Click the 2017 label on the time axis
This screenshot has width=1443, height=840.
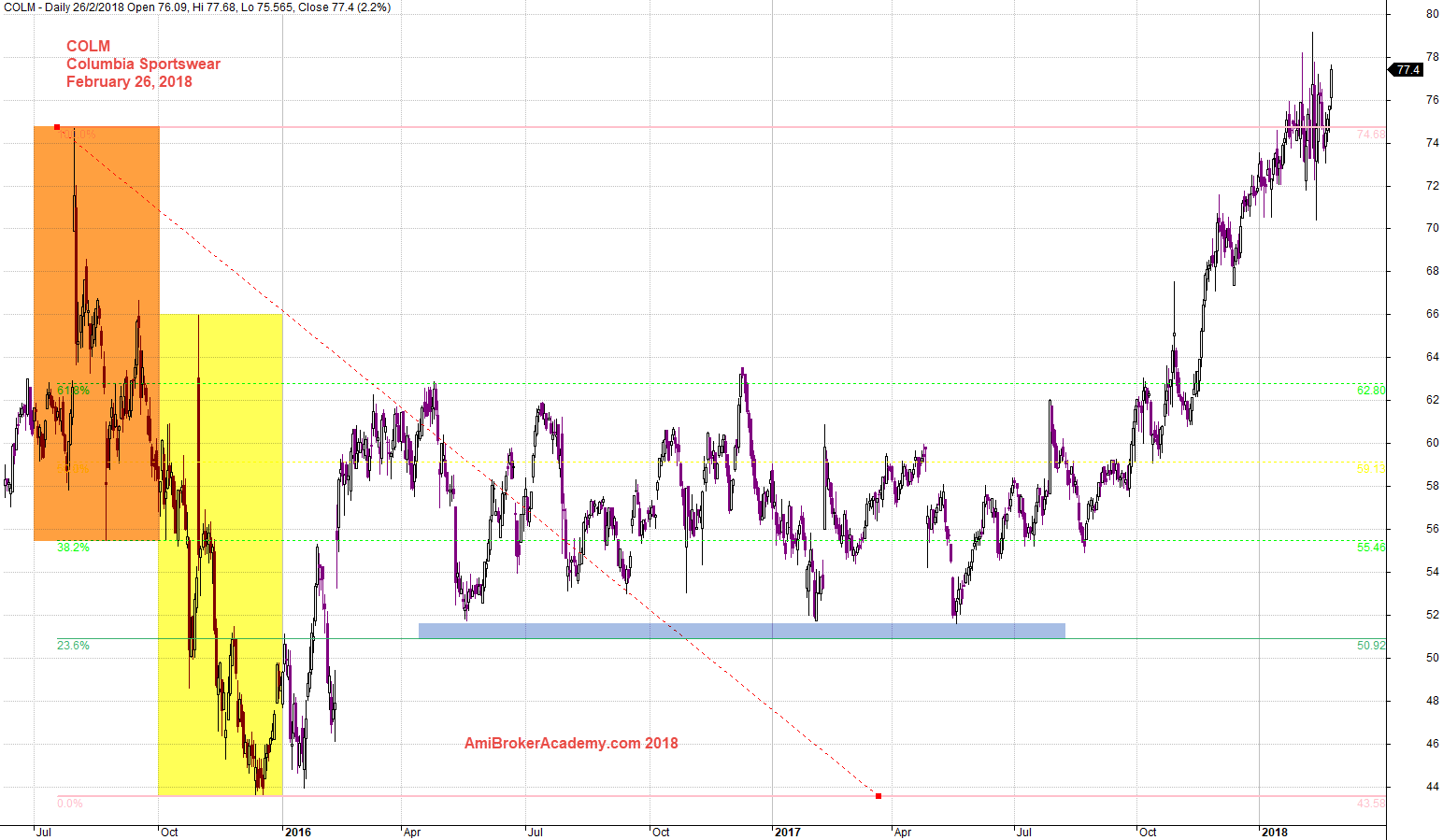(788, 832)
